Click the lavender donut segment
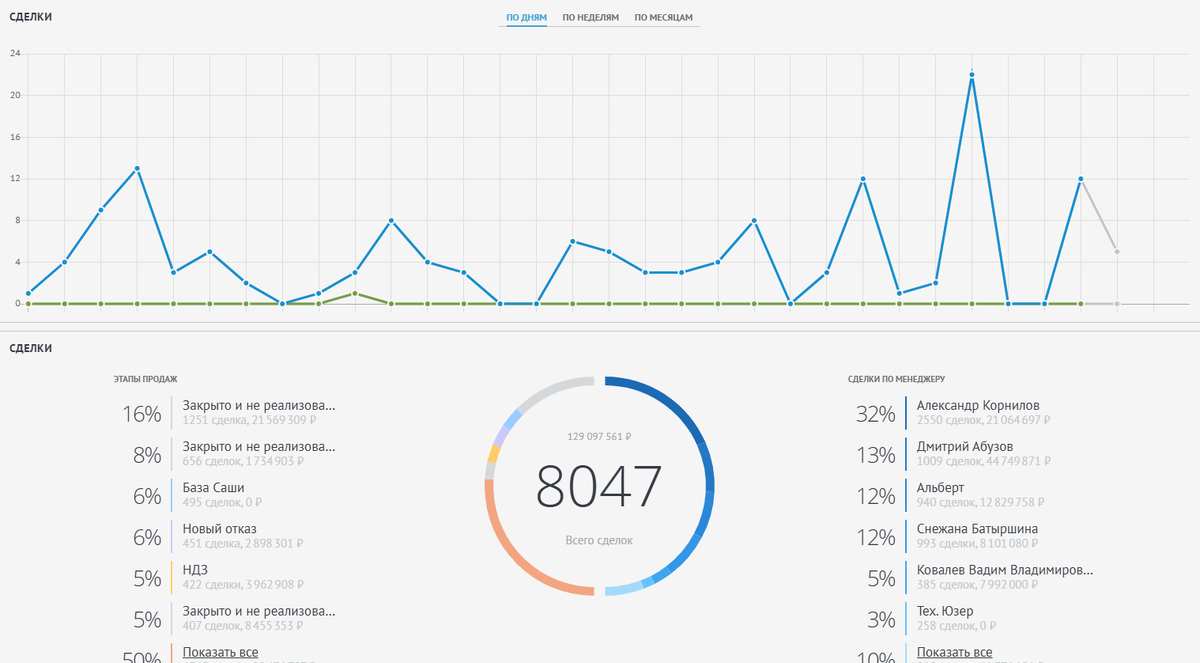This screenshot has width=1200, height=663. coord(500,434)
